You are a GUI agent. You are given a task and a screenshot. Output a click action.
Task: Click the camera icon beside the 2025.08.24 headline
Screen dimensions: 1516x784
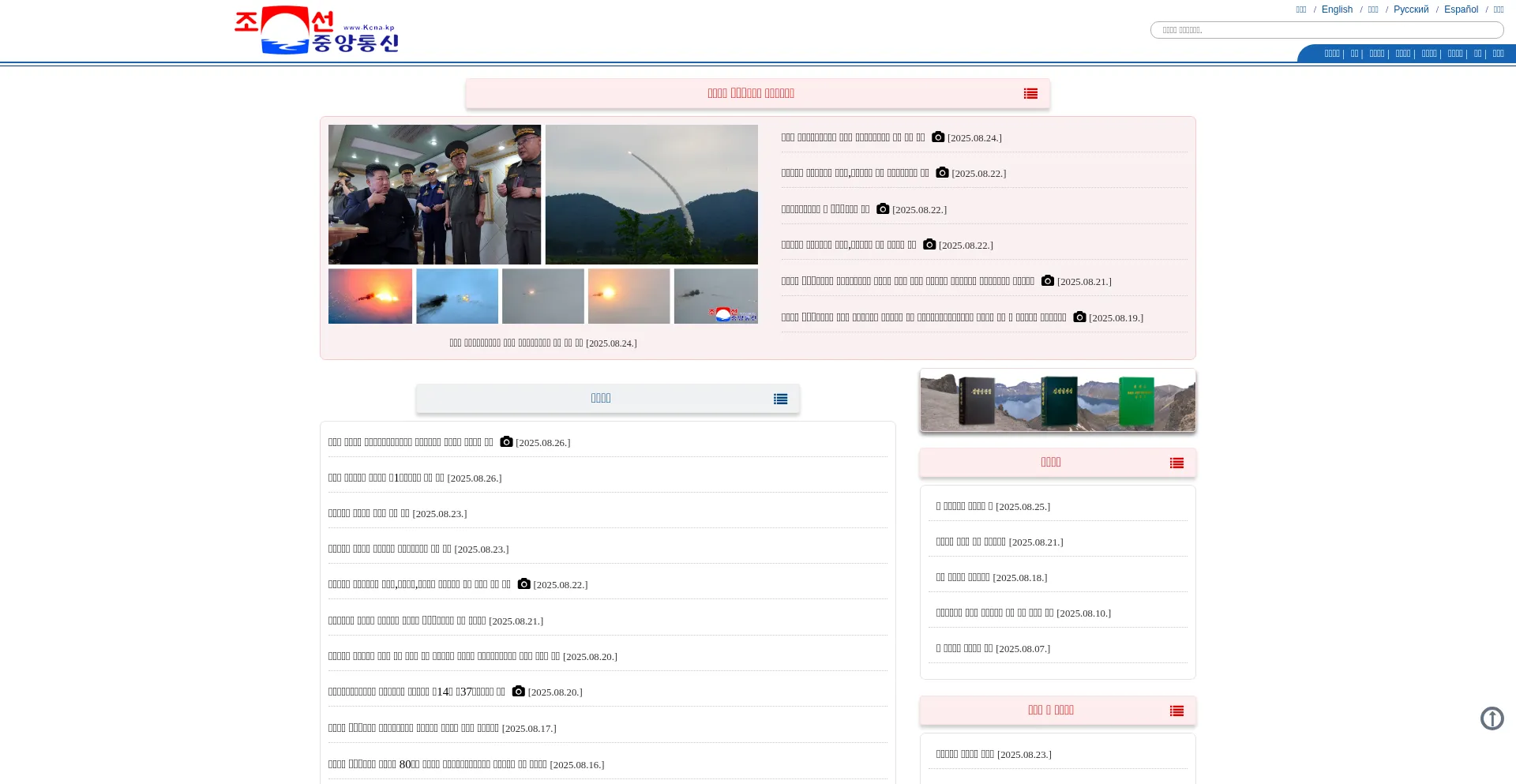click(938, 137)
